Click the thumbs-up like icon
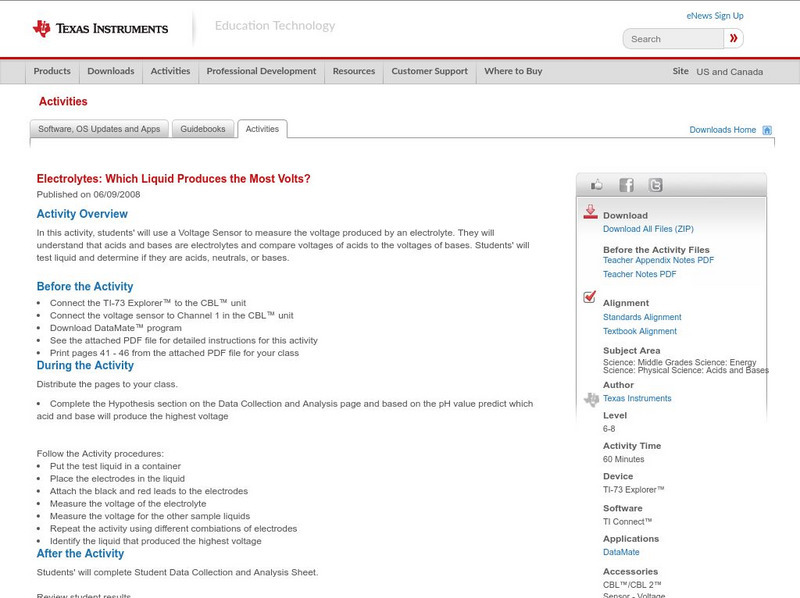Screen dimensions: 800x598 coord(596,185)
